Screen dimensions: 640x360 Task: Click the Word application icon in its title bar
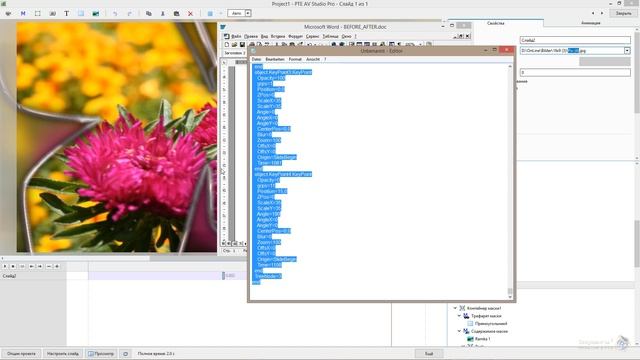223,27
